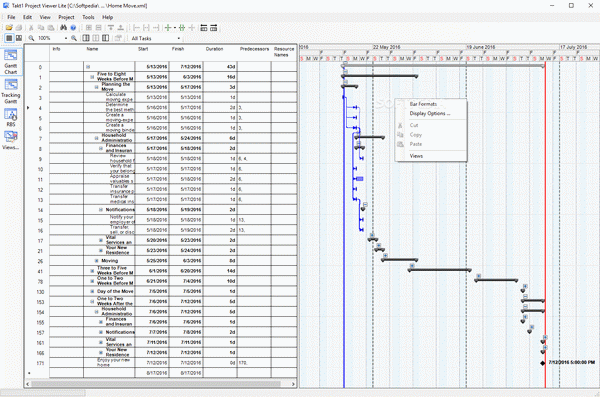The width and height of the screenshot is (600, 397).
Task: Expand the Moving task group row 26
Action: coord(96,261)
